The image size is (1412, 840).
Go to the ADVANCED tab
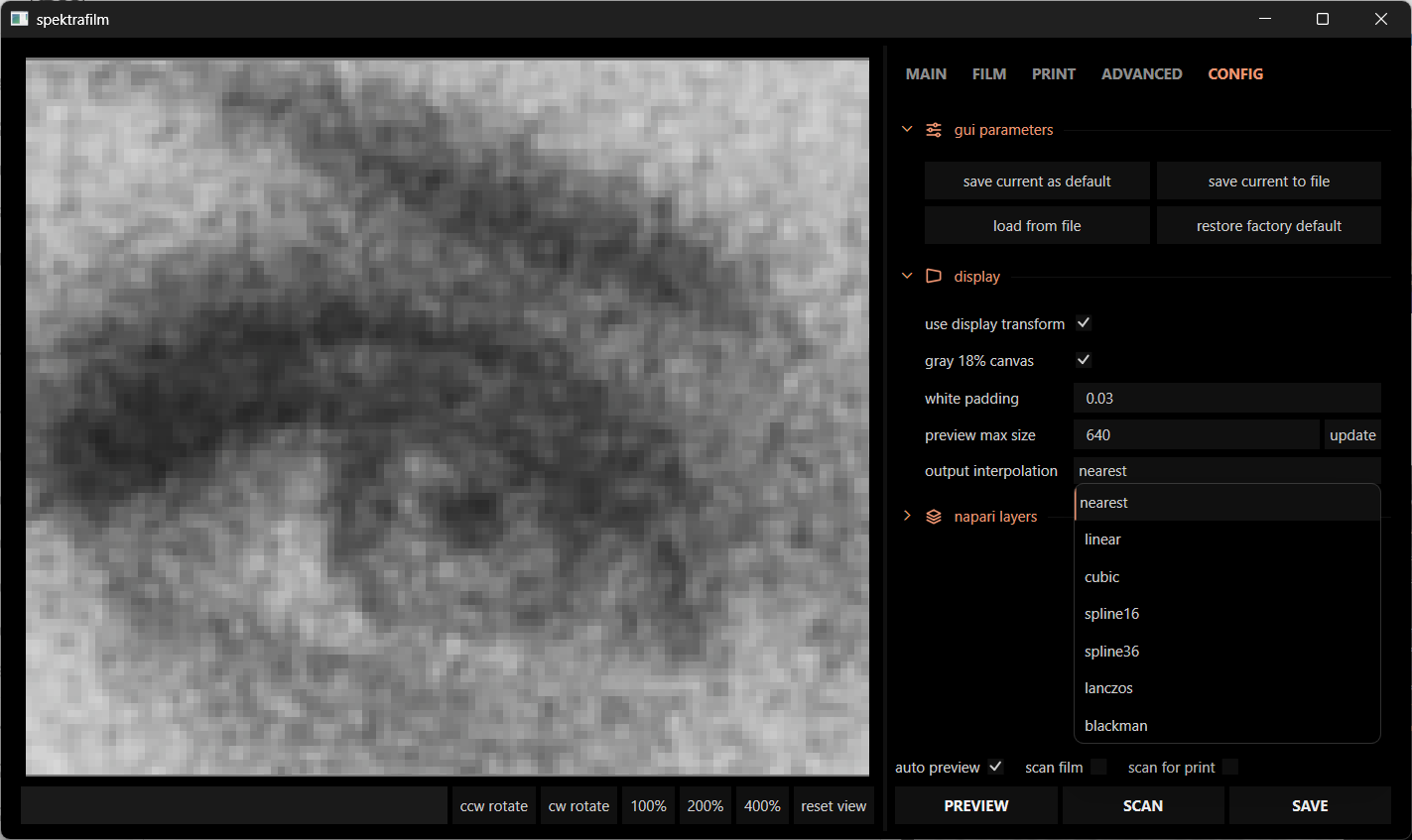(x=1142, y=74)
